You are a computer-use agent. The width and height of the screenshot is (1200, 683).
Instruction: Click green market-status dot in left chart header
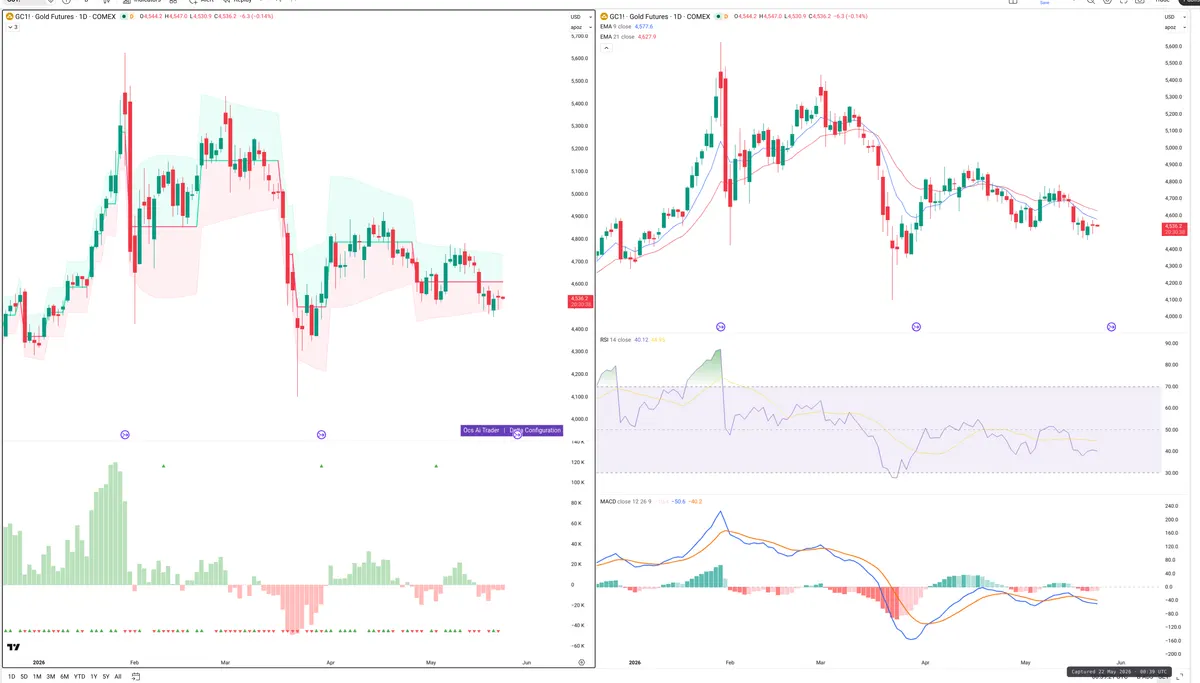click(x=124, y=17)
